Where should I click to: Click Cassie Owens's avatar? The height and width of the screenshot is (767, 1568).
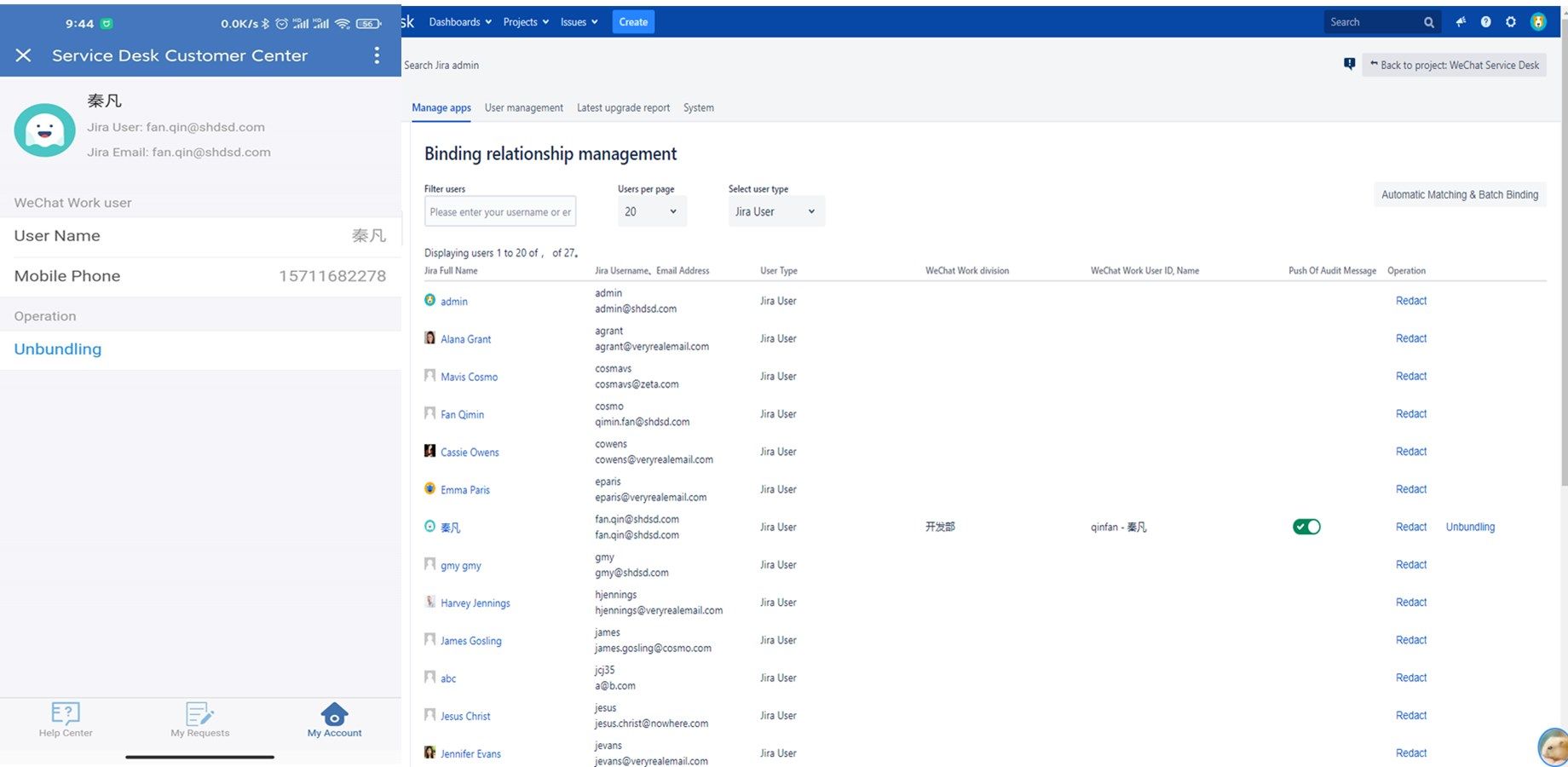(x=429, y=451)
